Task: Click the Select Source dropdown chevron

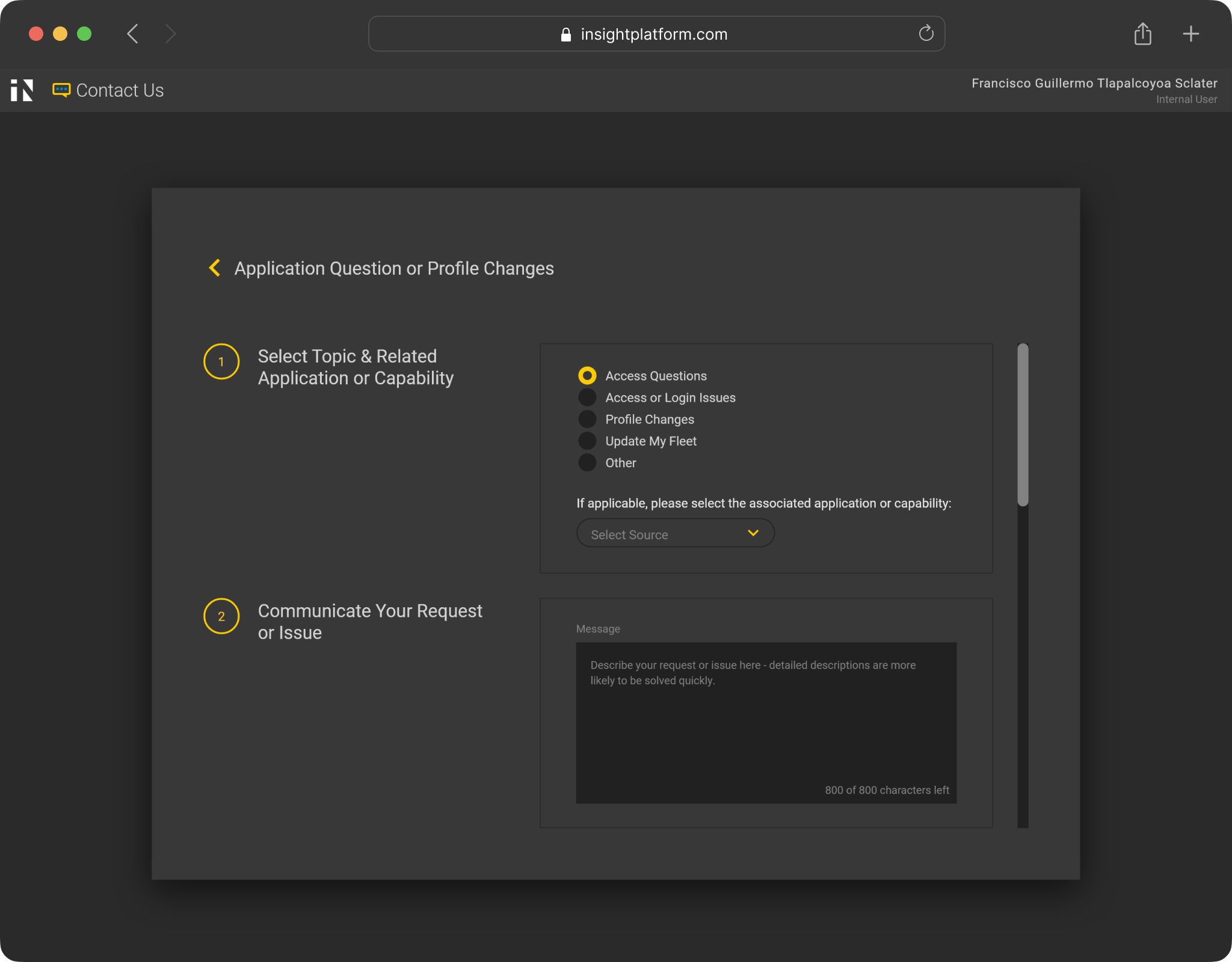Action: click(753, 533)
